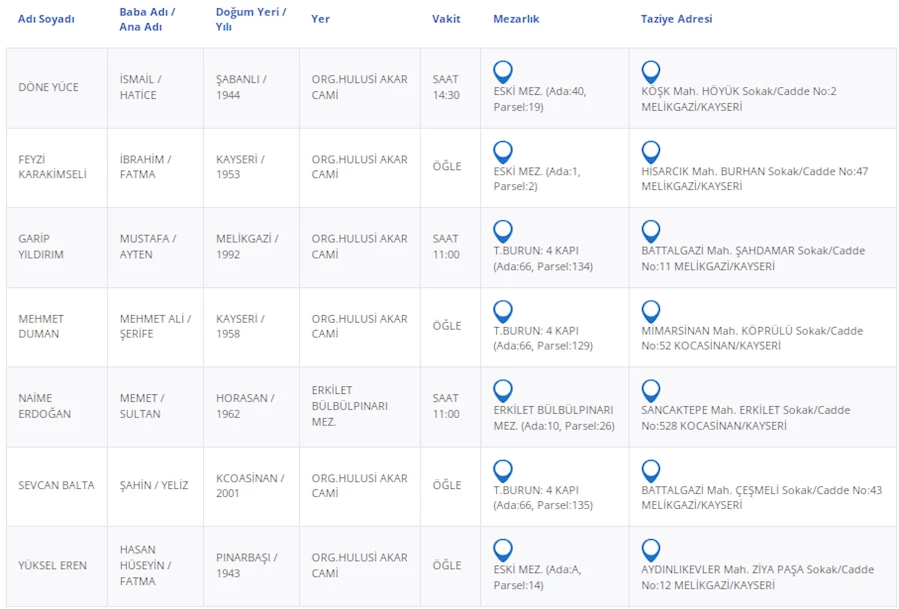899x609 pixels.
Task: Click the Mezarlık column header
Action: click(x=516, y=19)
